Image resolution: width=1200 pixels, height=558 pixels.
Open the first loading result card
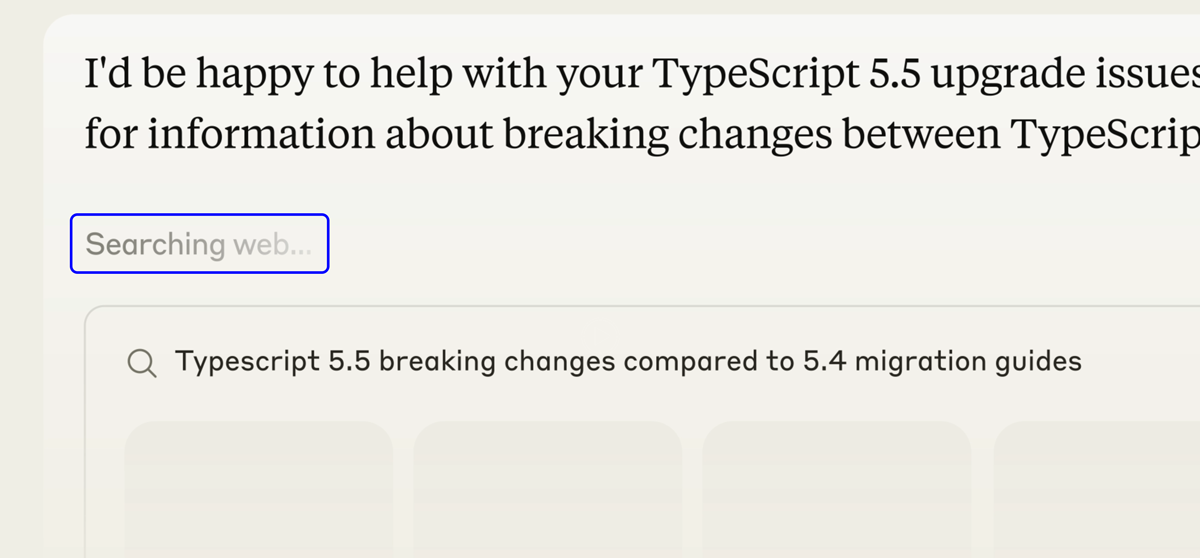[x=259, y=489]
